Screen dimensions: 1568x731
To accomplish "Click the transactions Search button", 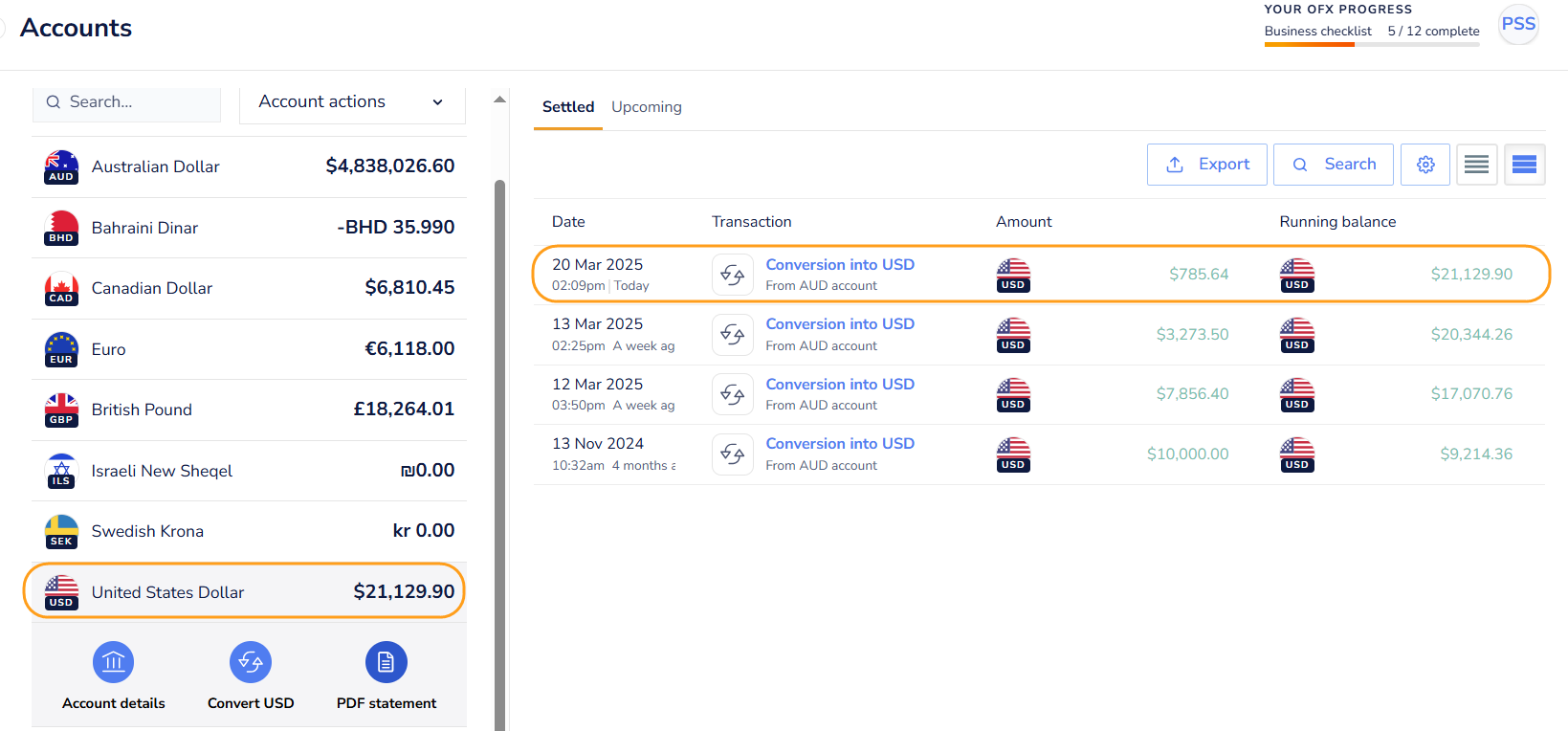I will click(1334, 165).
